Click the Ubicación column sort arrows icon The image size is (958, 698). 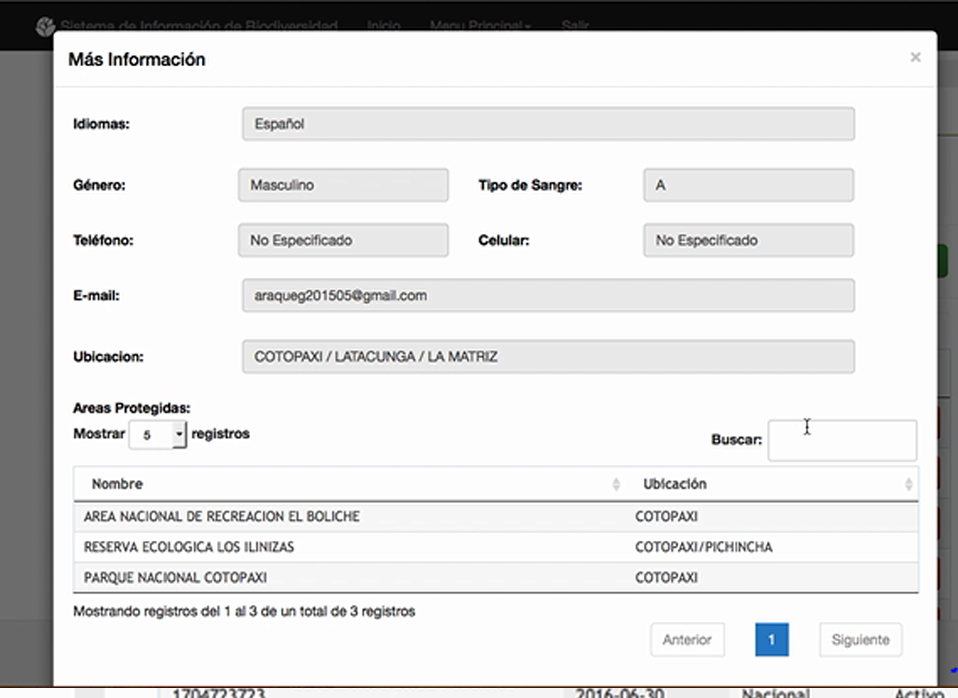tap(908, 484)
